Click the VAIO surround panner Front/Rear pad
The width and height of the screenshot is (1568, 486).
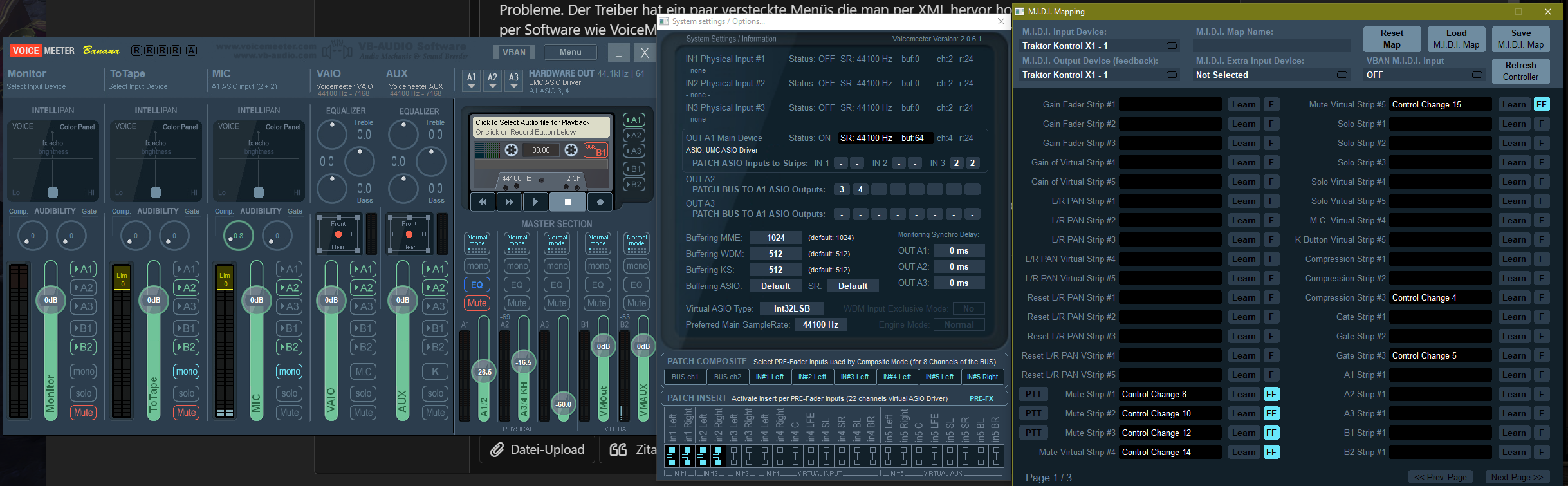(x=338, y=234)
